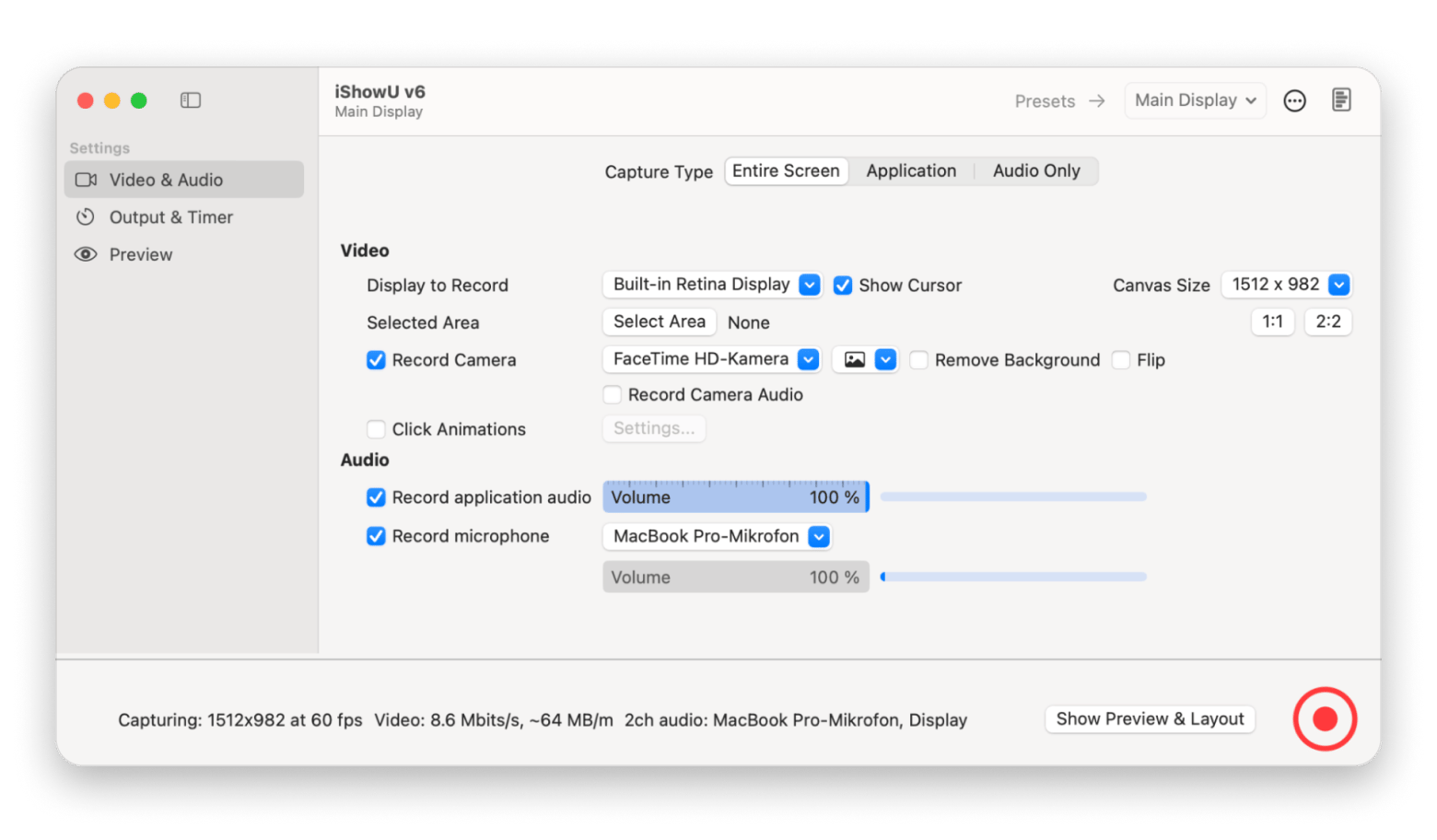Image resolution: width=1437 pixels, height=840 pixels.
Task: Click the more options ellipsis icon
Action: tap(1294, 100)
